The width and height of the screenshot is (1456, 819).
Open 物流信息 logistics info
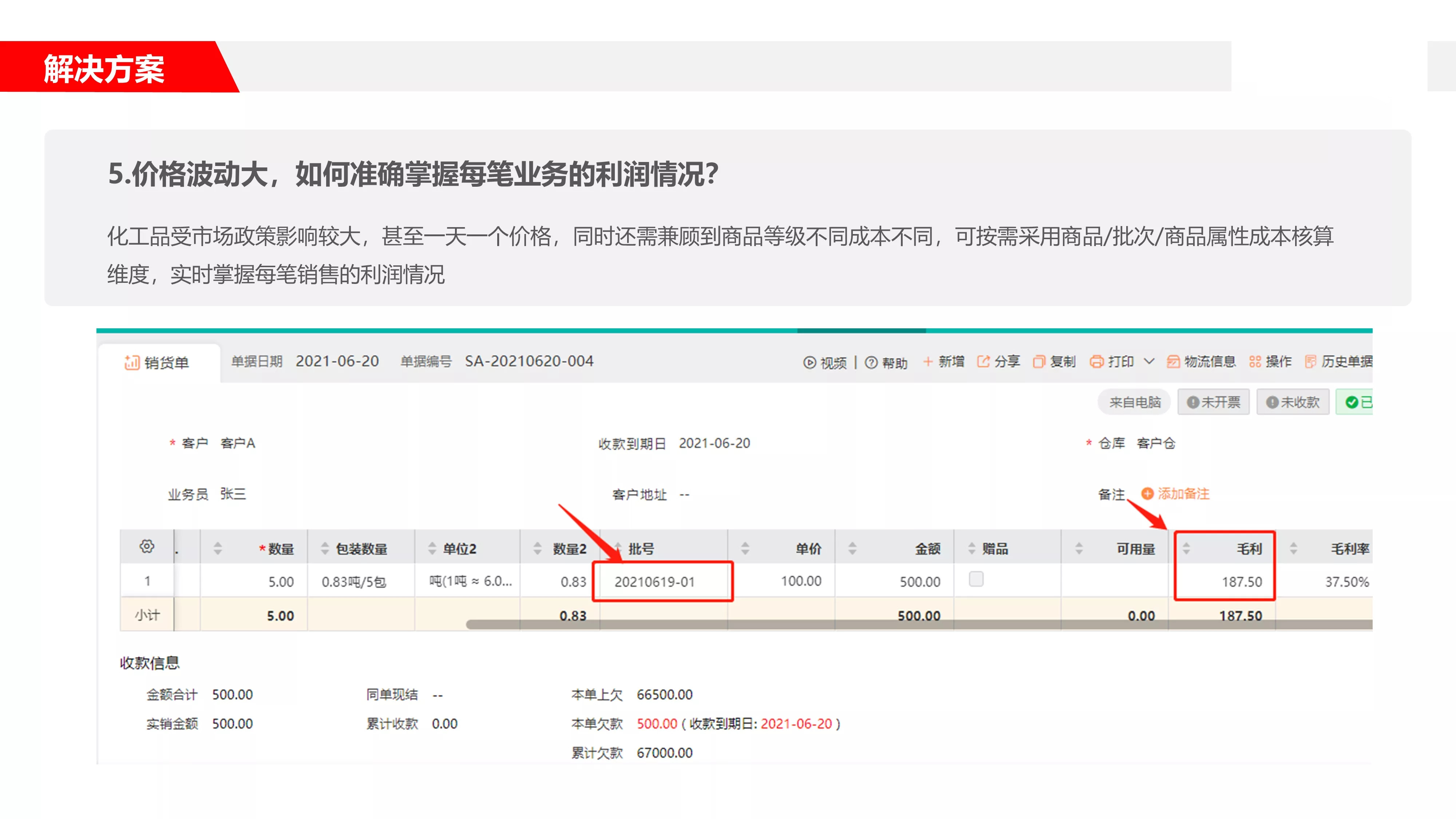tap(1201, 361)
